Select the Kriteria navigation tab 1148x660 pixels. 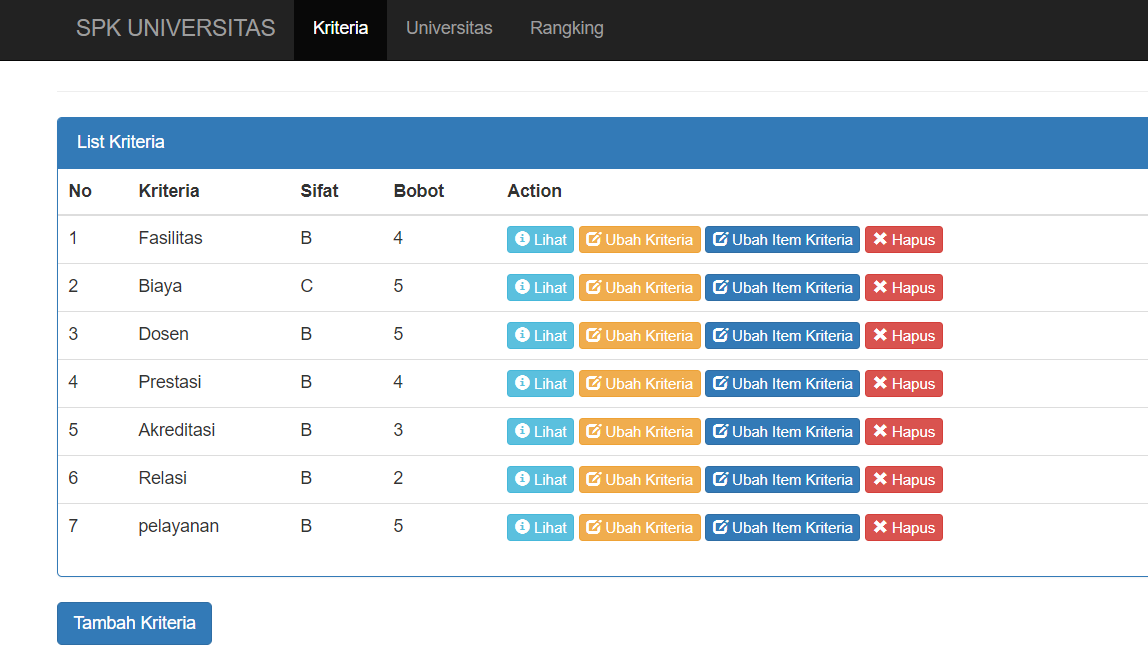tap(340, 28)
